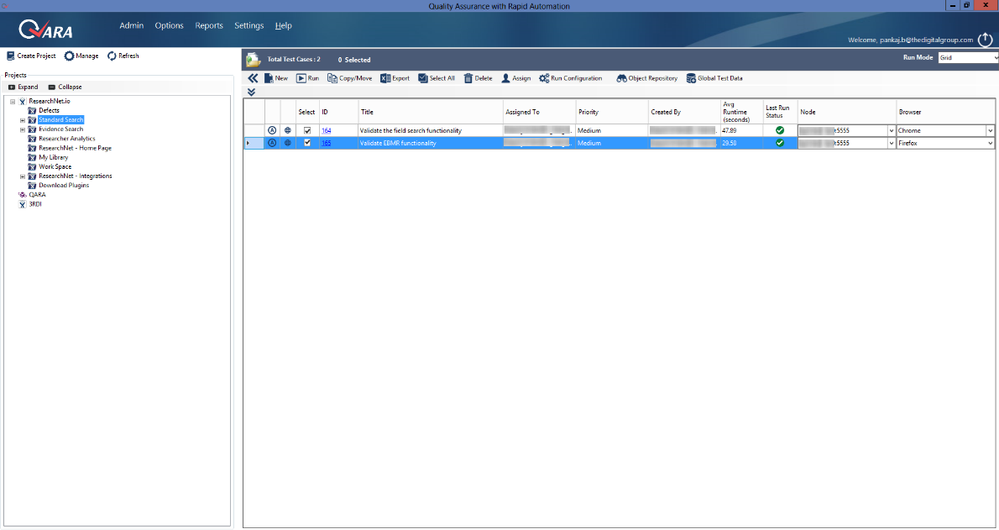Open the Run Mode dropdown
Screen dimensions: 999x530
(996, 57)
